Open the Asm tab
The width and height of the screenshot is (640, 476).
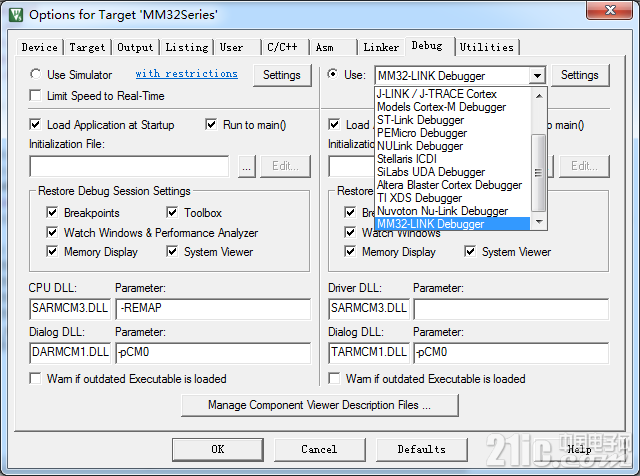point(333,47)
